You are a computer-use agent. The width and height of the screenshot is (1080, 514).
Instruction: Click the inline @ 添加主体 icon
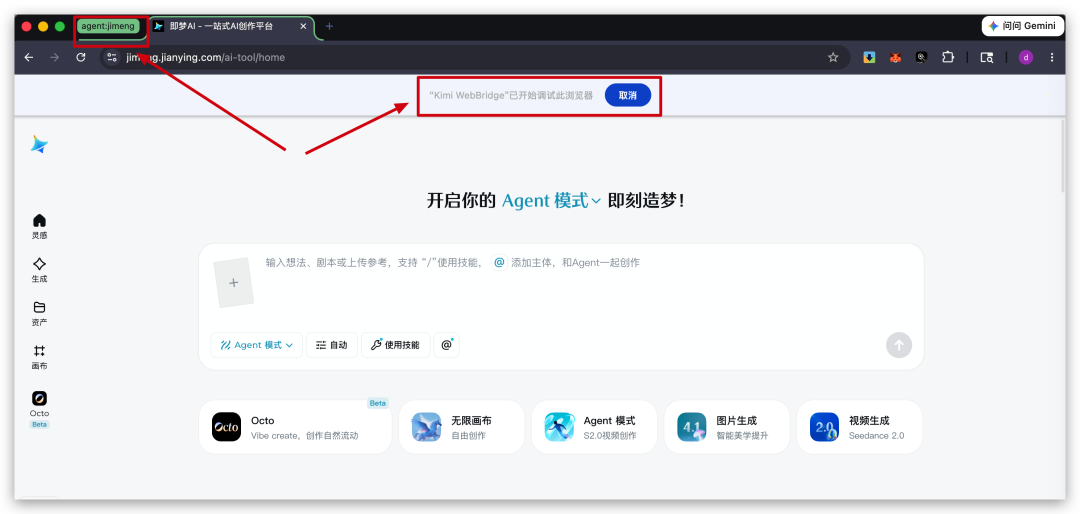point(499,263)
